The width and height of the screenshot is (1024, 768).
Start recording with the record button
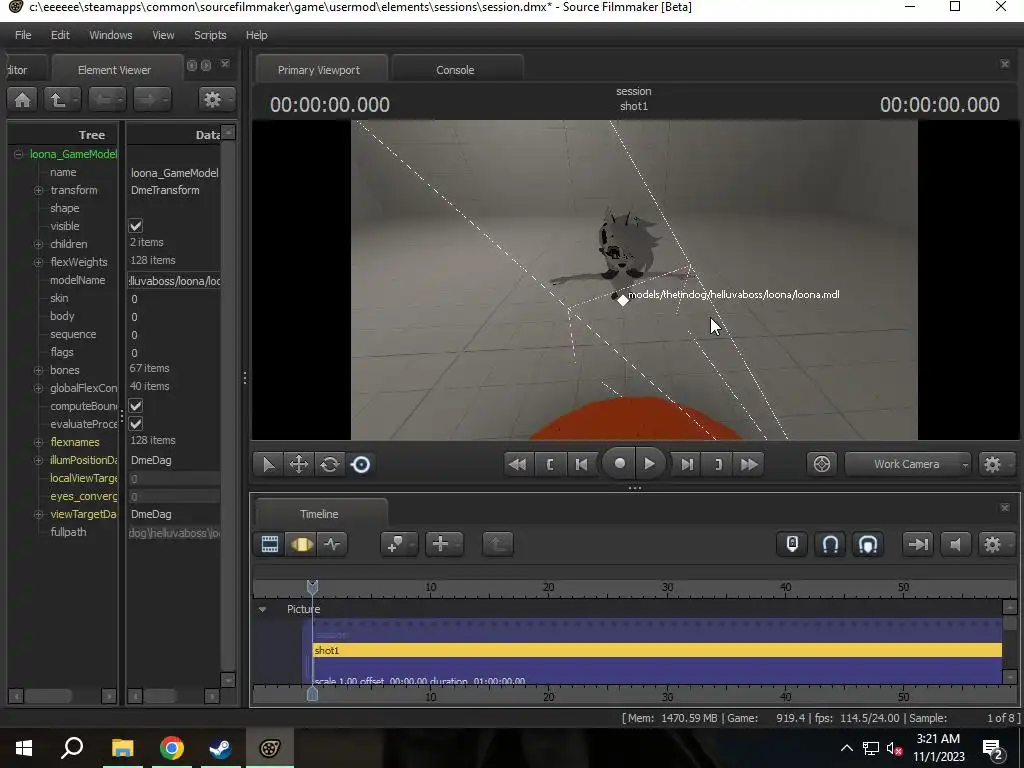pyautogui.click(x=619, y=464)
